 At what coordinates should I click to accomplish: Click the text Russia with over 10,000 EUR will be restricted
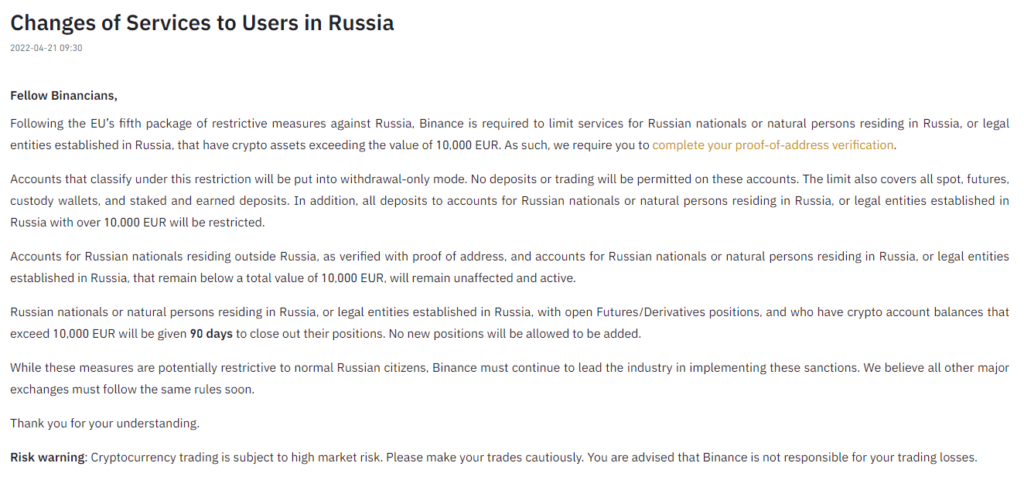point(137,223)
